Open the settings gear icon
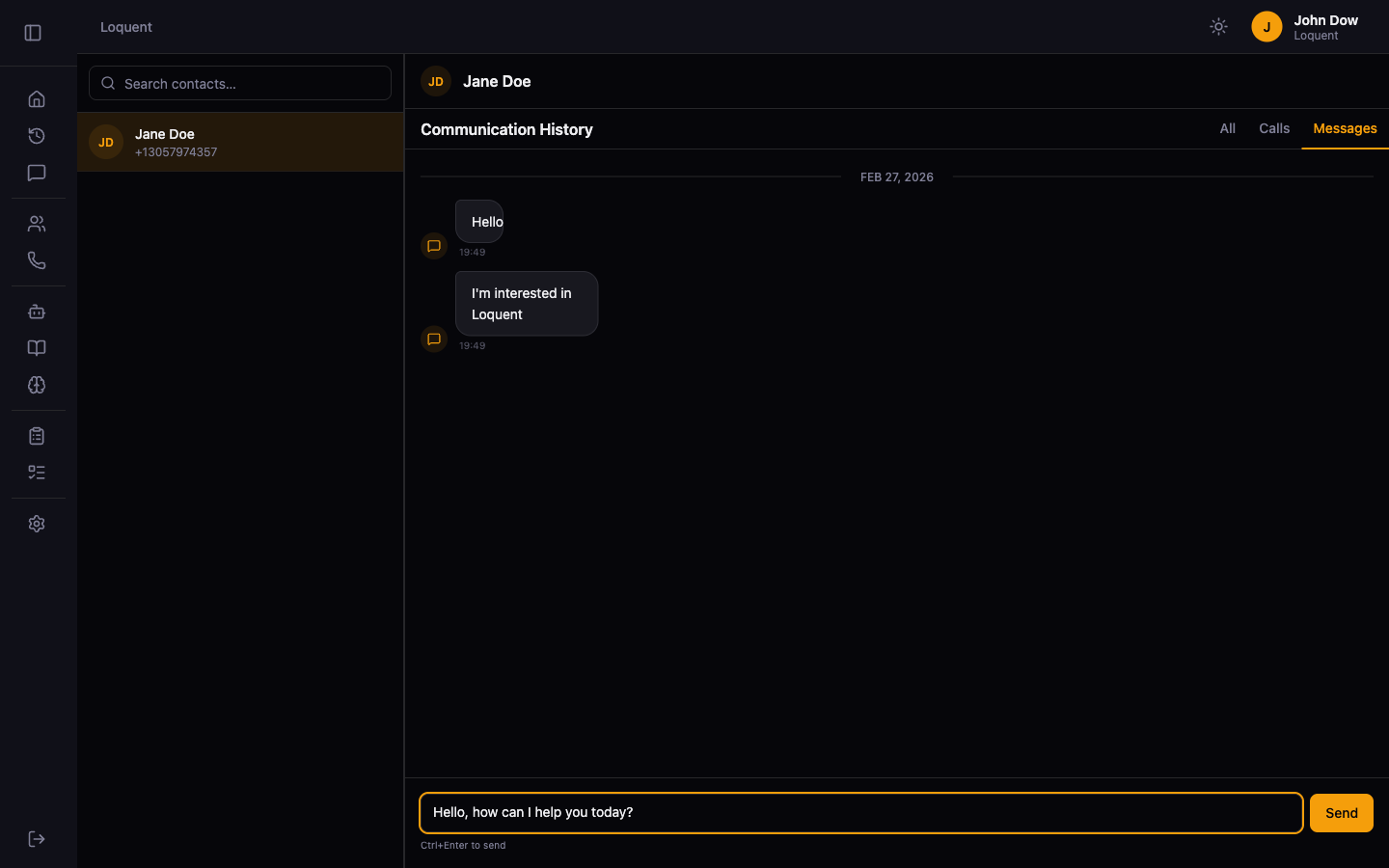 point(37,524)
